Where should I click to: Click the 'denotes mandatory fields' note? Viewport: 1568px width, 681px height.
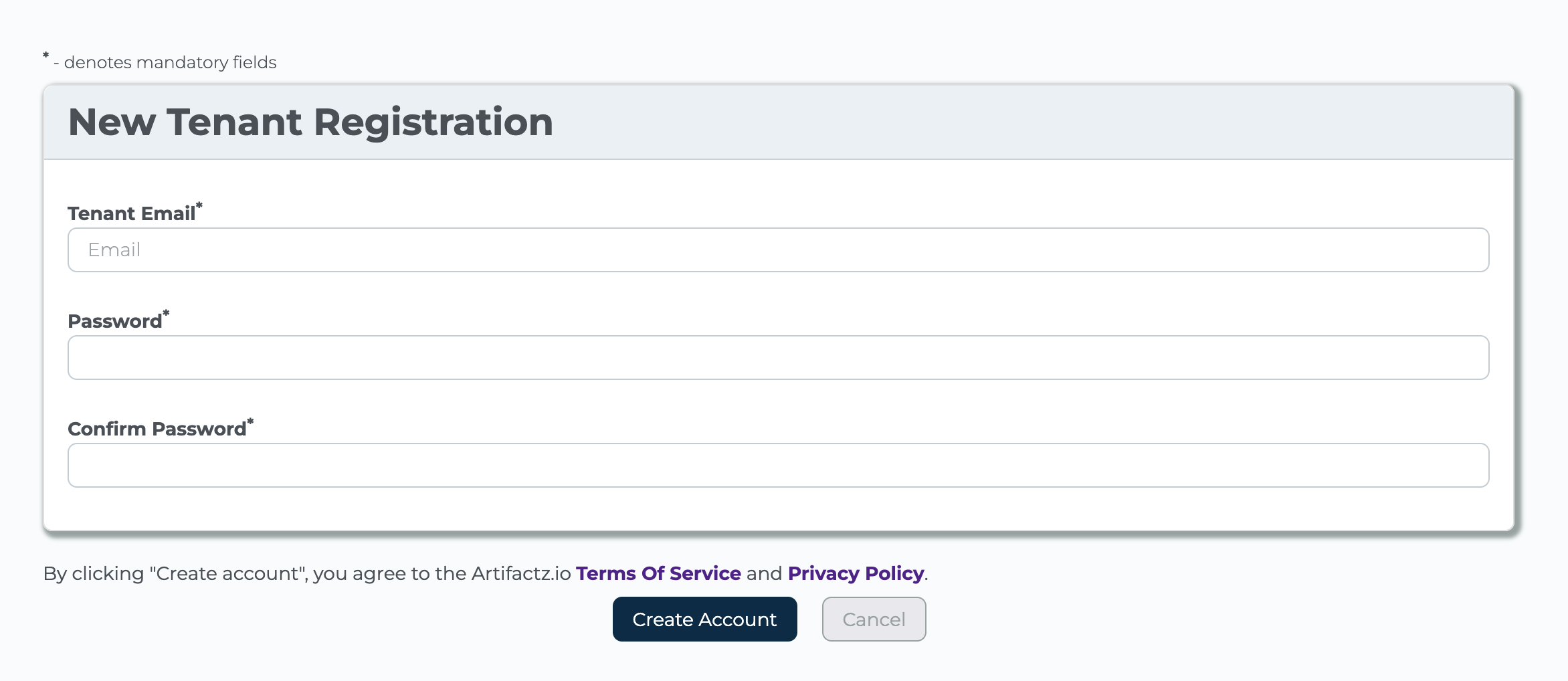coord(170,63)
